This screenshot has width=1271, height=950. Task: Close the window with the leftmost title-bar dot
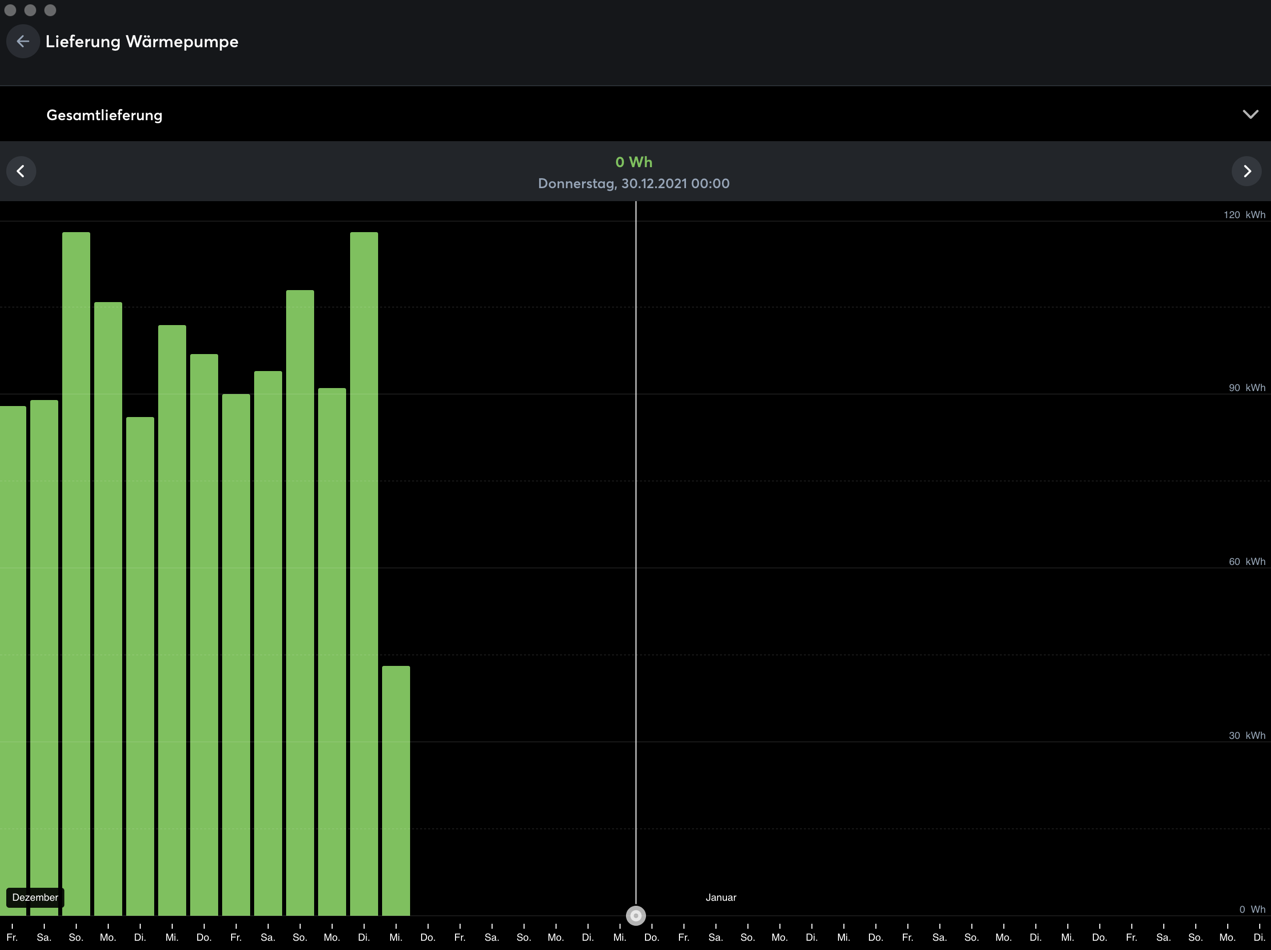[10, 10]
